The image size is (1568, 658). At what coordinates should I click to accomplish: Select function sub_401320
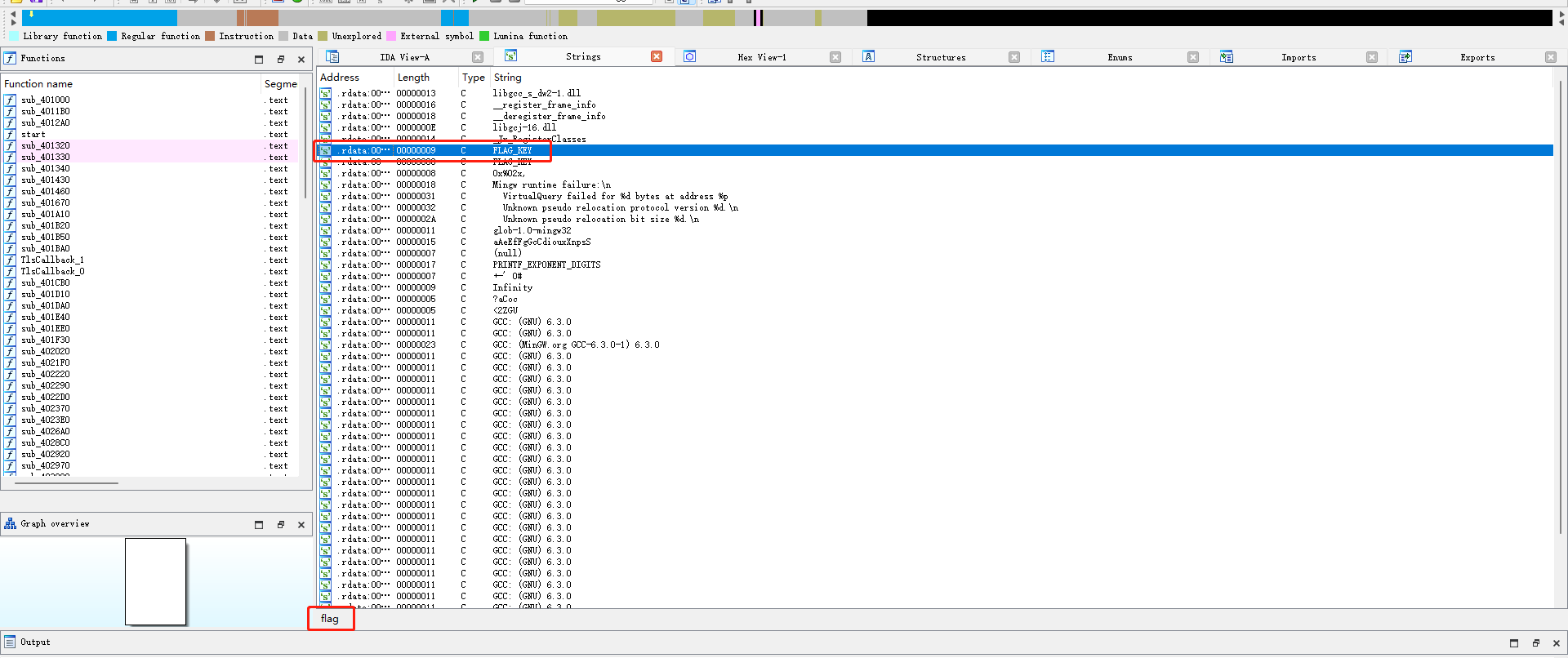pos(46,145)
